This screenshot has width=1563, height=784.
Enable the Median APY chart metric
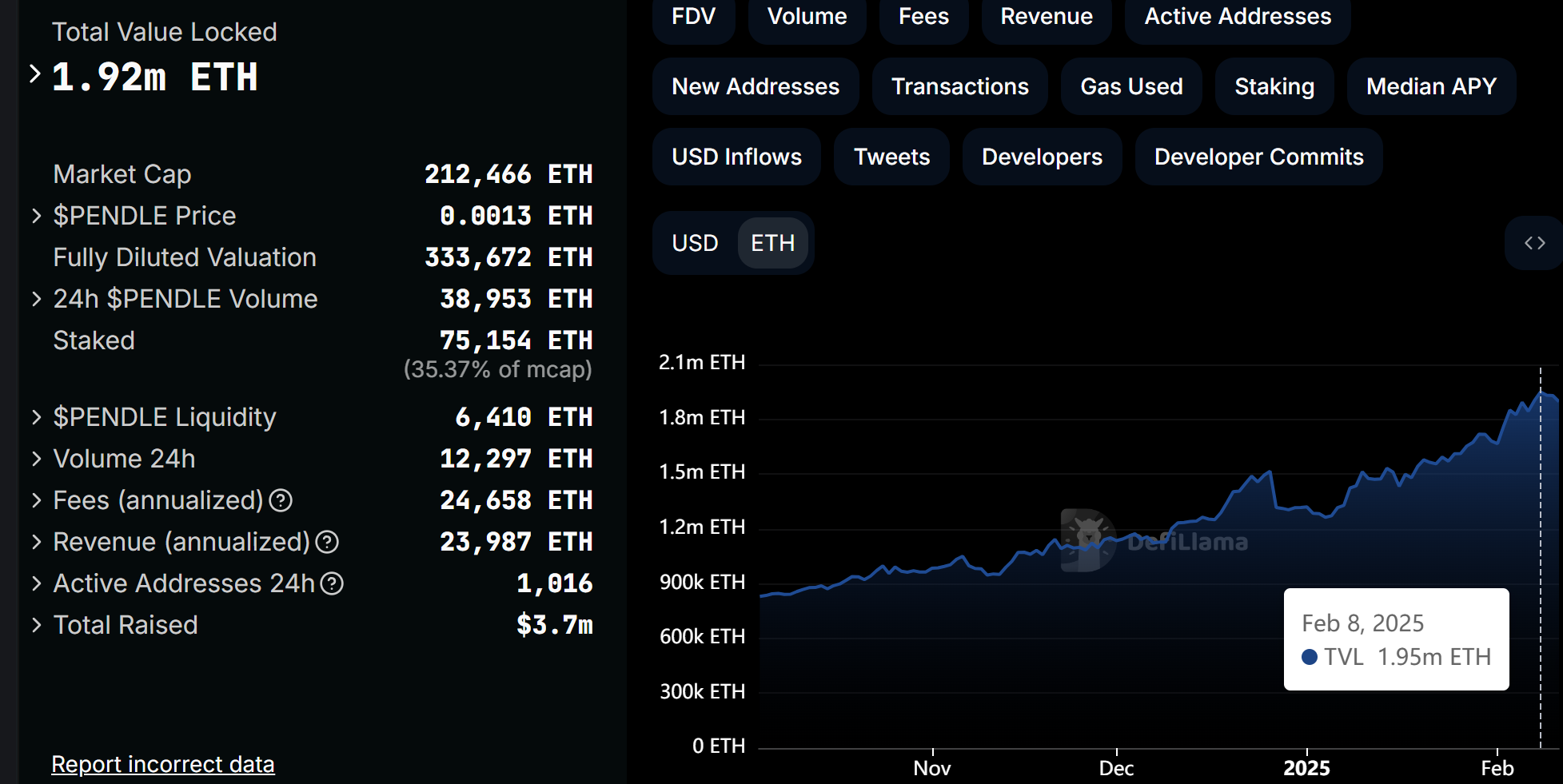(1430, 86)
